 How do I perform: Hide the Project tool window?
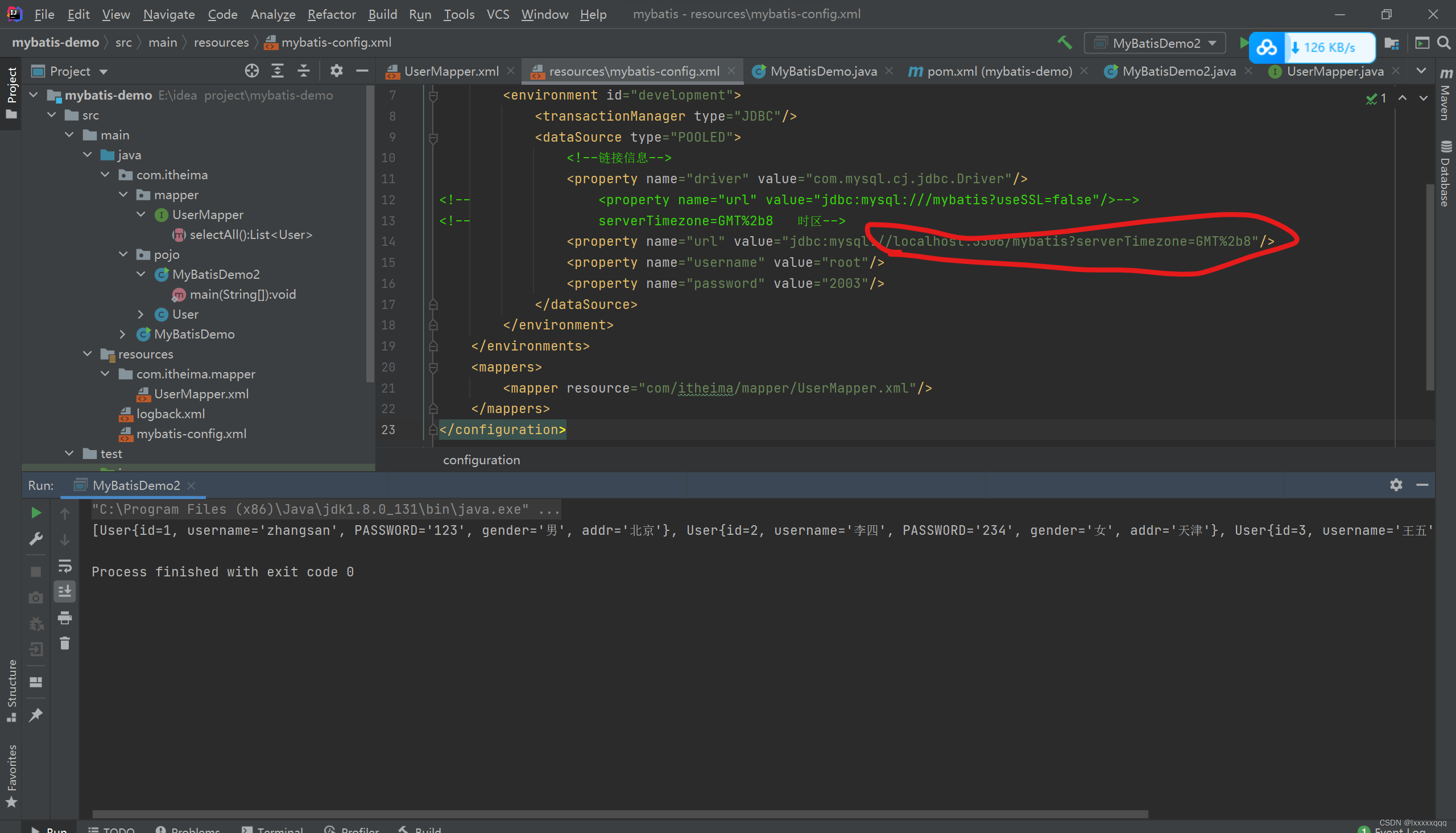(361, 71)
